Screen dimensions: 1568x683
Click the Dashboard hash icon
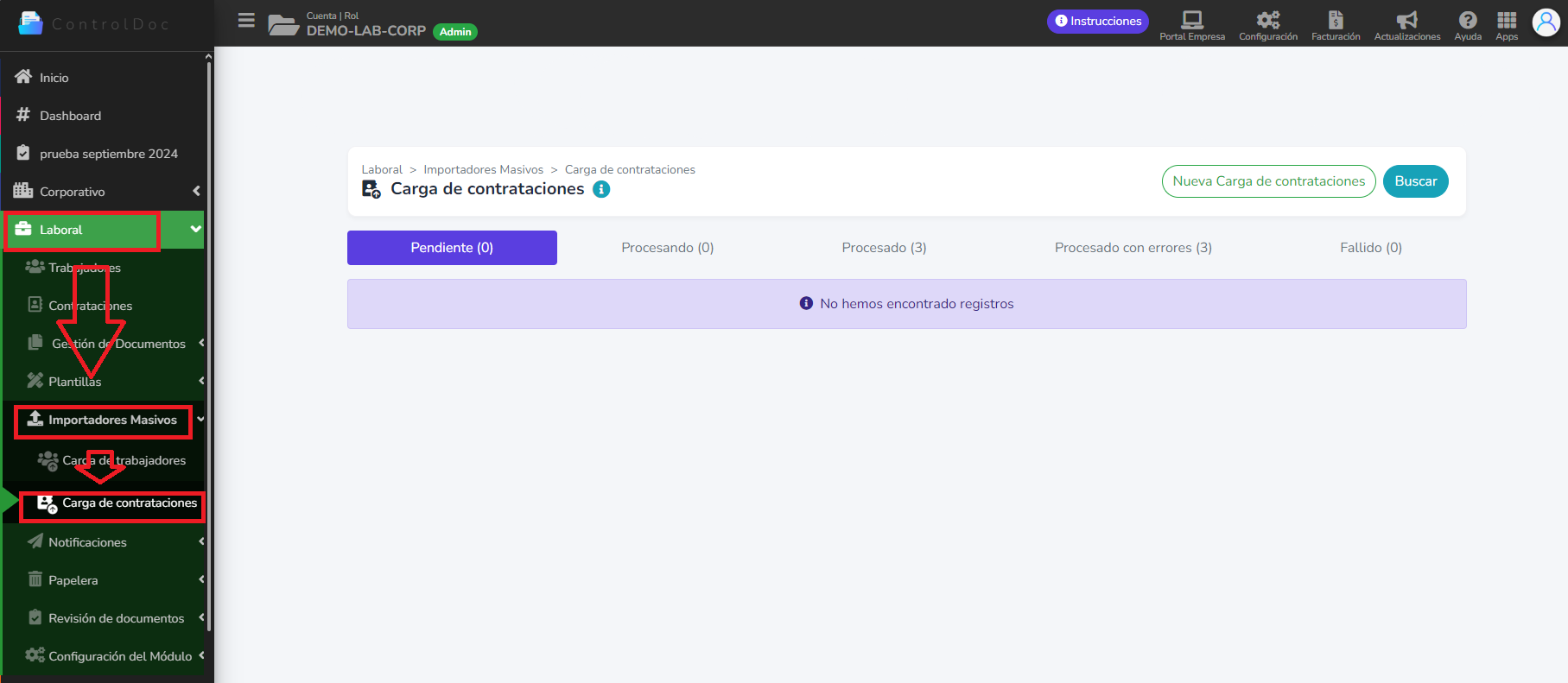[23, 115]
